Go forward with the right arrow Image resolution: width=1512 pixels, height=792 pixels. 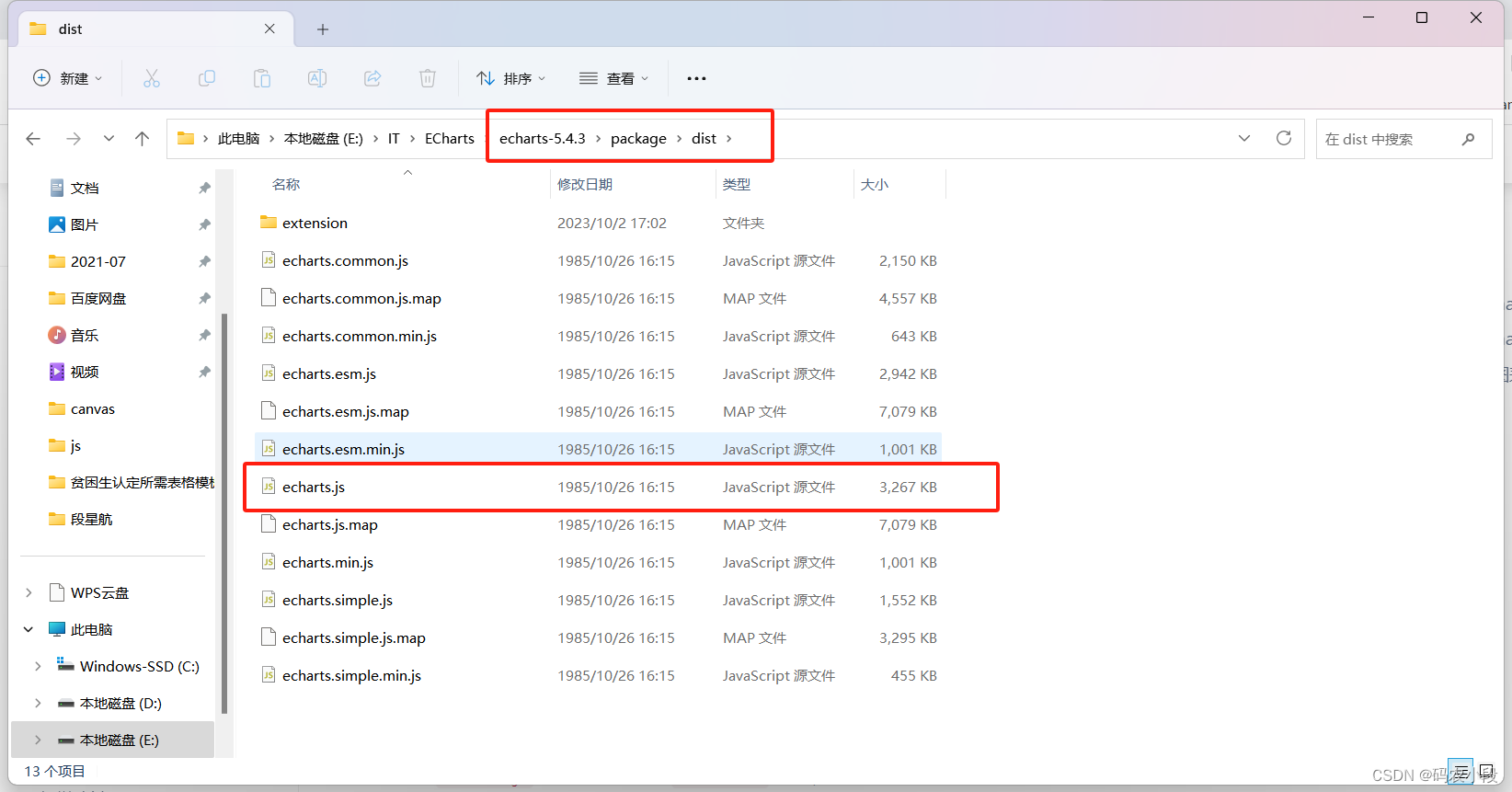pyautogui.click(x=74, y=139)
